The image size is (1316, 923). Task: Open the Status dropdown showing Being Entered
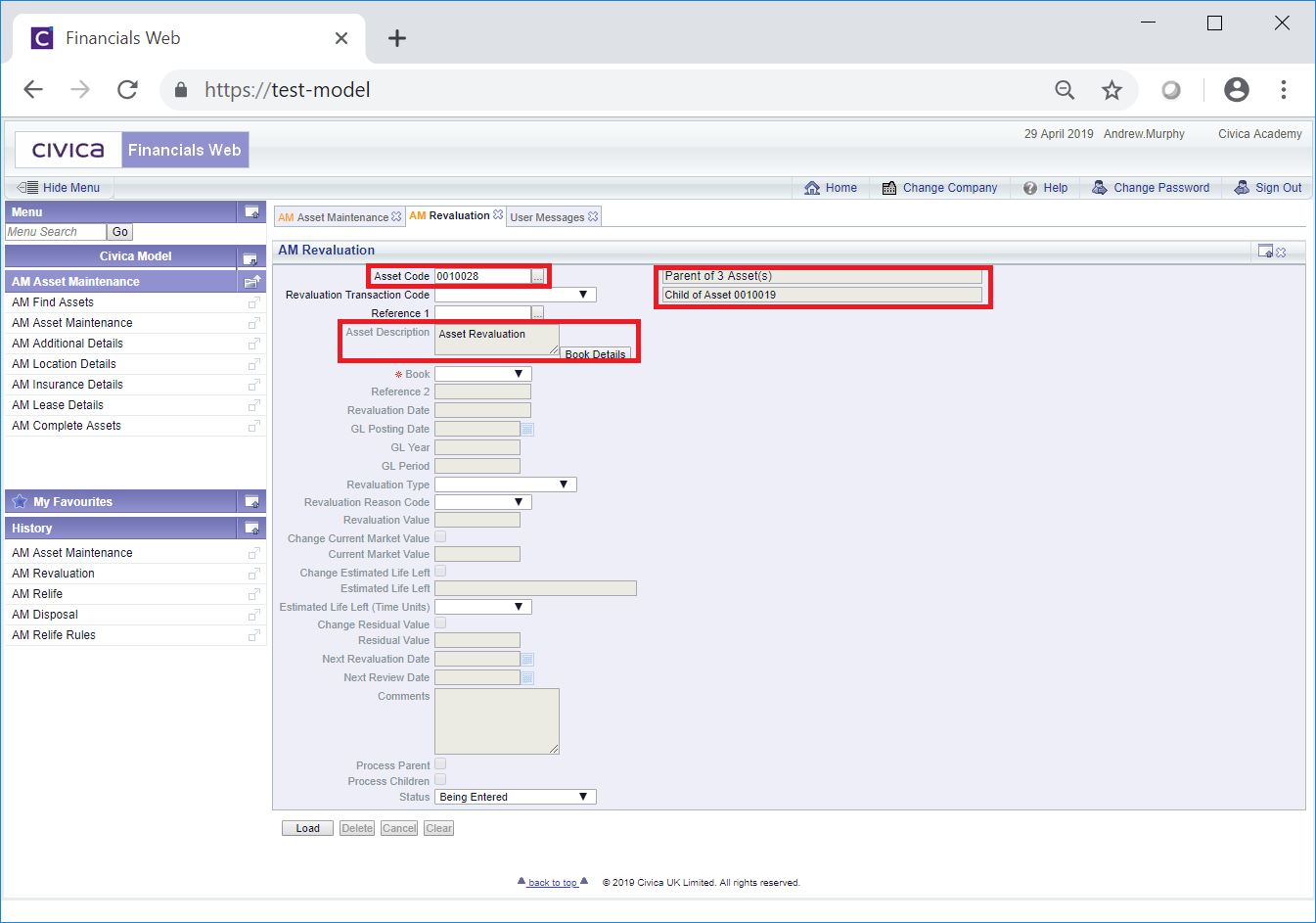point(516,797)
